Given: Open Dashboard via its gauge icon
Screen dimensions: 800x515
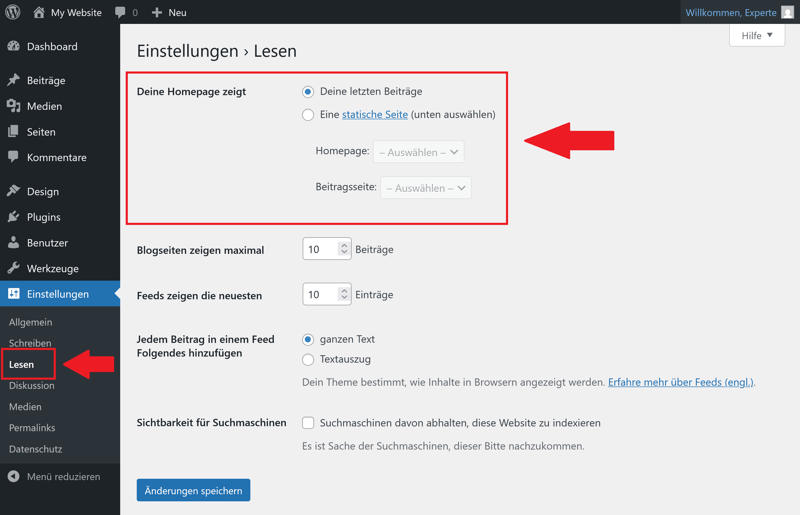Looking at the screenshot, I should click(x=14, y=46).
